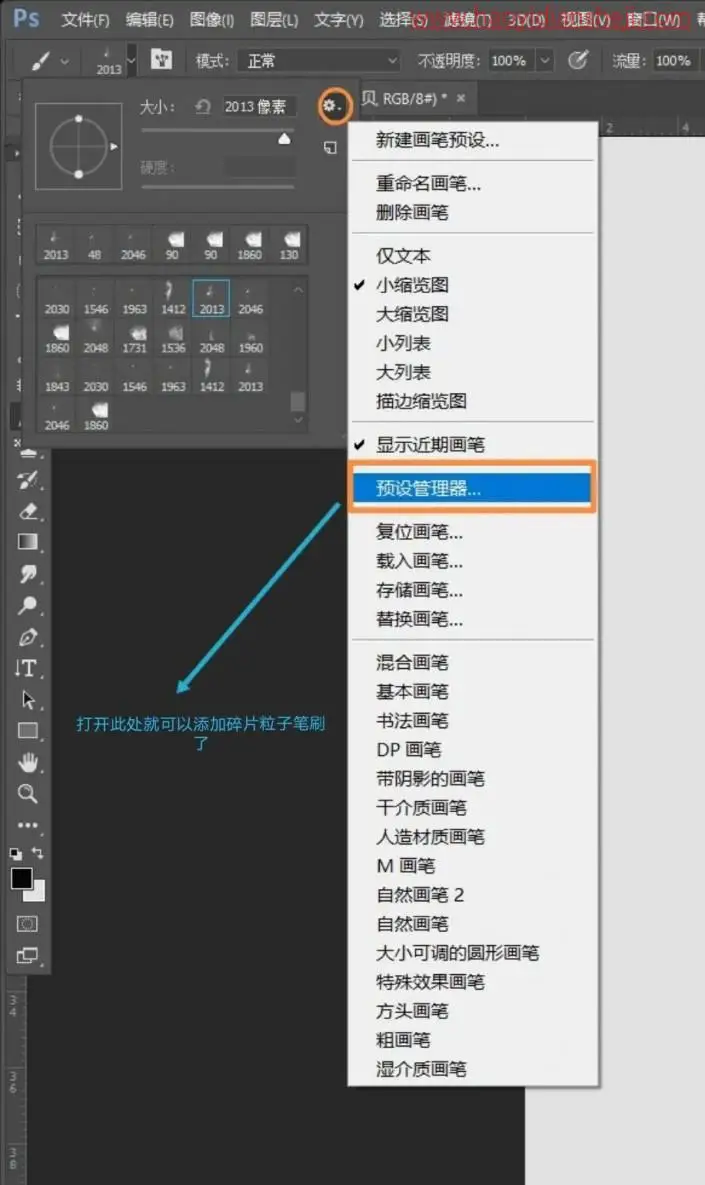Select the Dodge tool
The height and width of the screenshot is (1185, 705).
(x=28, y=605)
